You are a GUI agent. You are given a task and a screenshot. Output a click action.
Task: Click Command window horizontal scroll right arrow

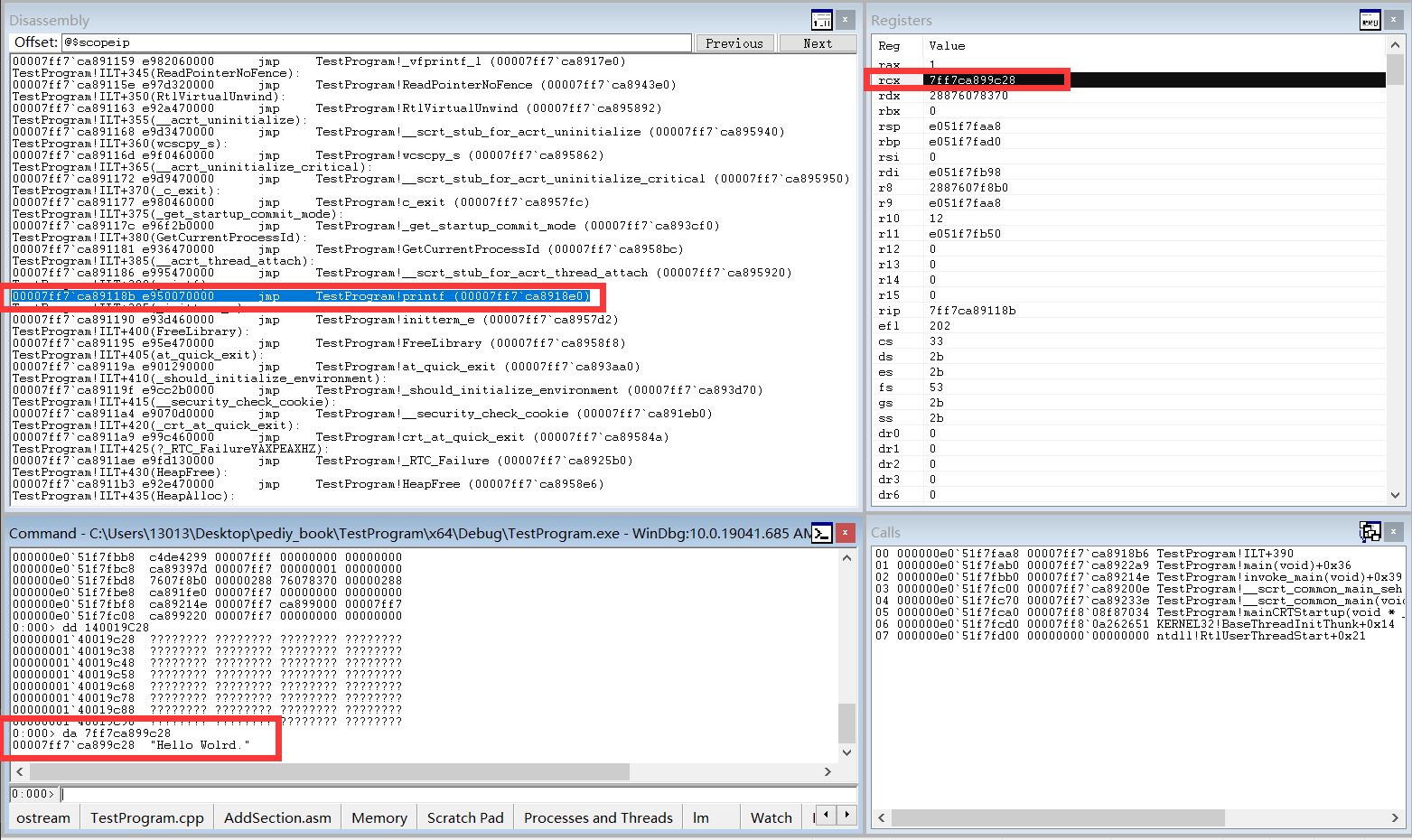pos(828,771)
